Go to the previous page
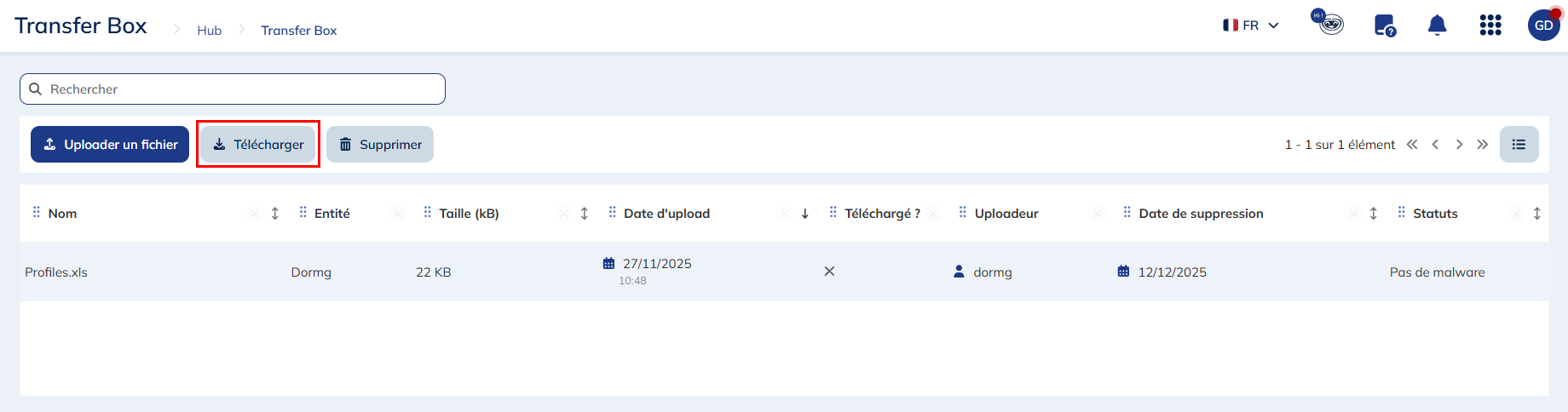1568x412 pixels. (x=1436, y=145)
